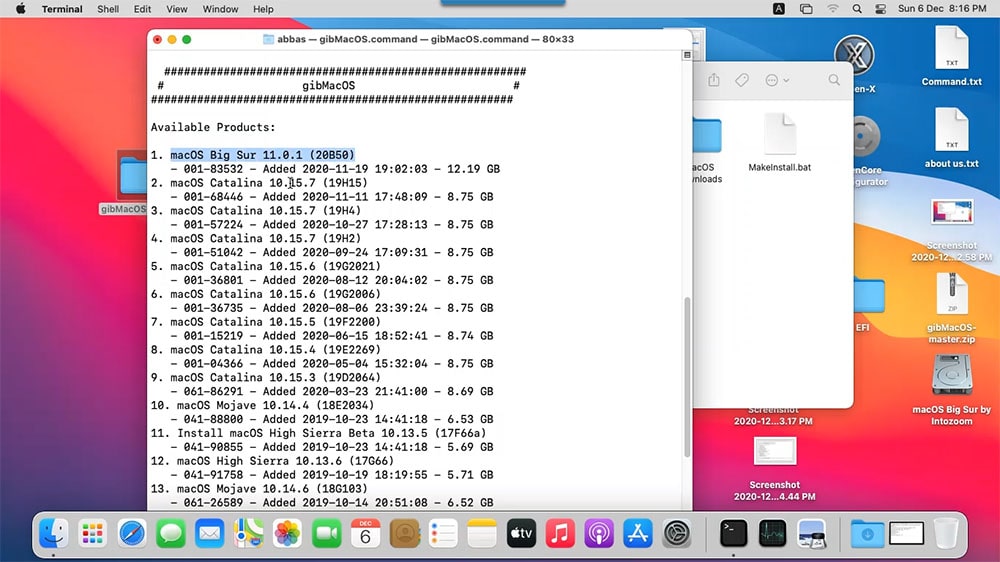Screen dimensions: 1000x562
Task: Select MakeInstall.bat in the Finder window
Action: 779,143
